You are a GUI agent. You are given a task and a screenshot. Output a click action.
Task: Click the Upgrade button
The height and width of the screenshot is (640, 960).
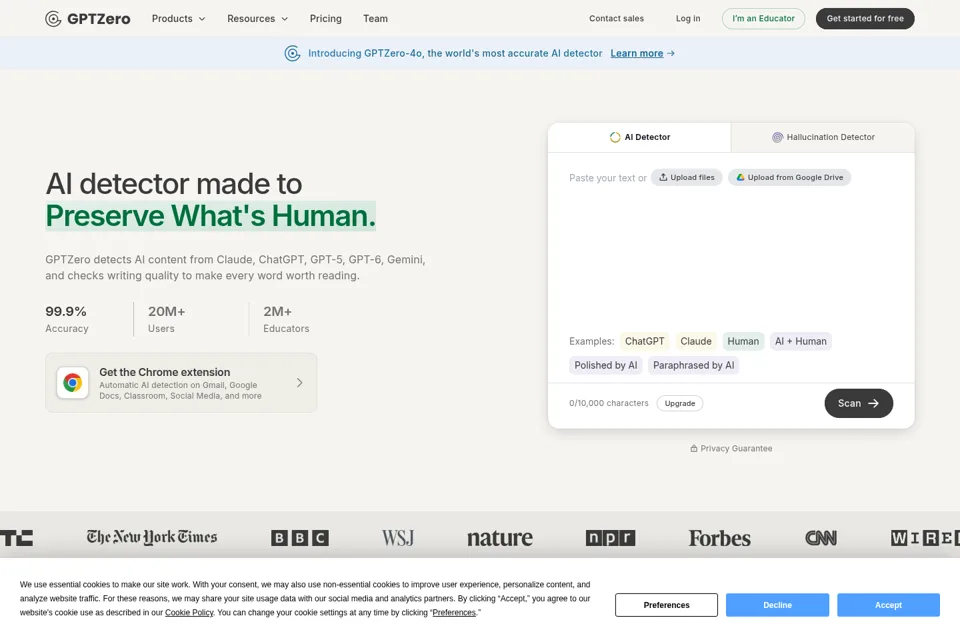pyautogui.click(x=680, y=404)
